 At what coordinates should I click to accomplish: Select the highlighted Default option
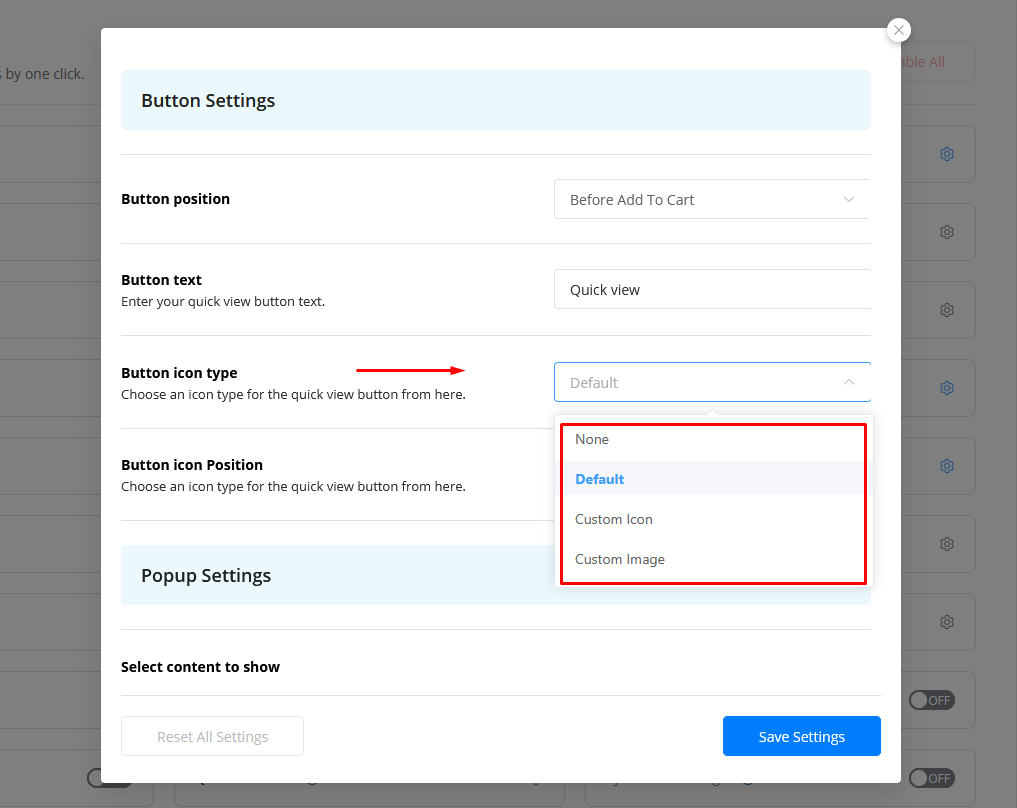coord(599,479)
